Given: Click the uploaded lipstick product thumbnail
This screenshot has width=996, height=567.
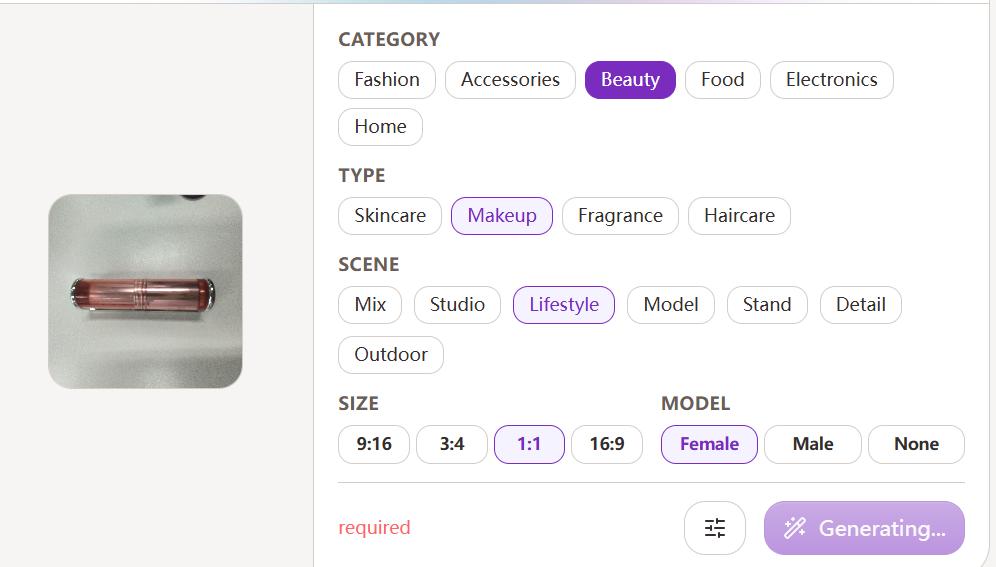Looking at the screenshot, I should [145, 291].
